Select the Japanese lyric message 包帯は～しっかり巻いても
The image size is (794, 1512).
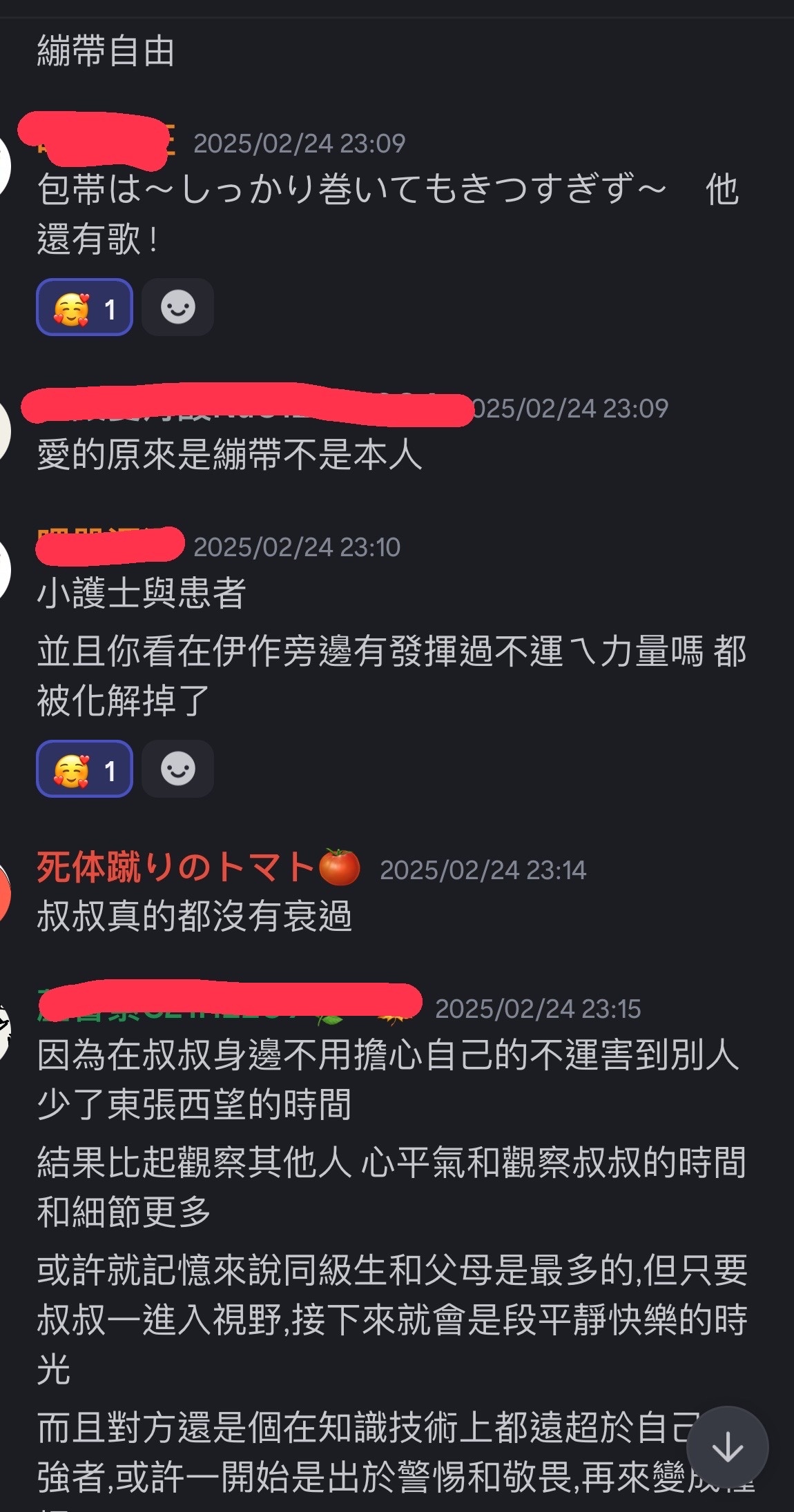pos(388,214)
